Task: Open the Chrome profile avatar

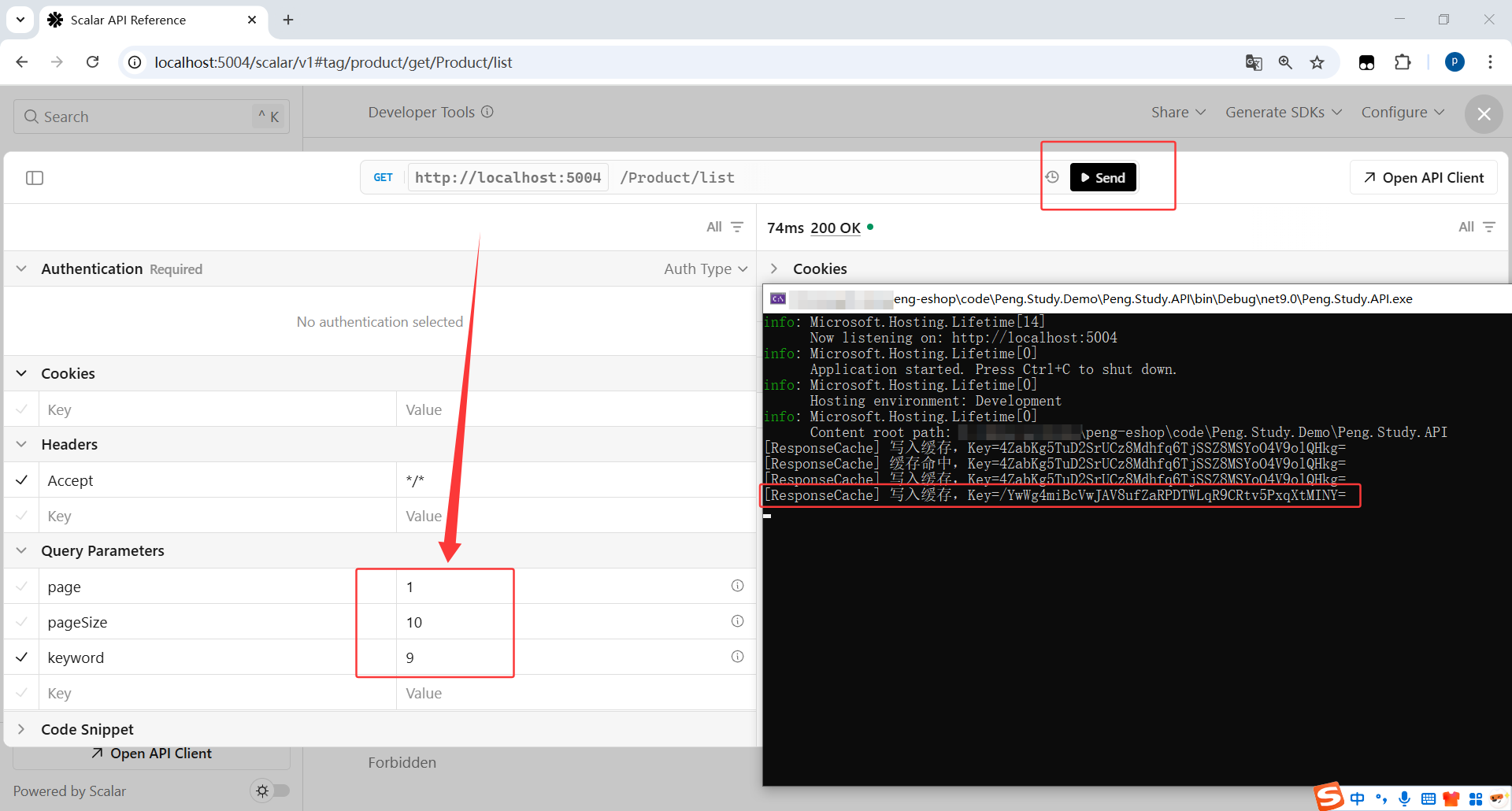Action: click(x=1455, y=62)
